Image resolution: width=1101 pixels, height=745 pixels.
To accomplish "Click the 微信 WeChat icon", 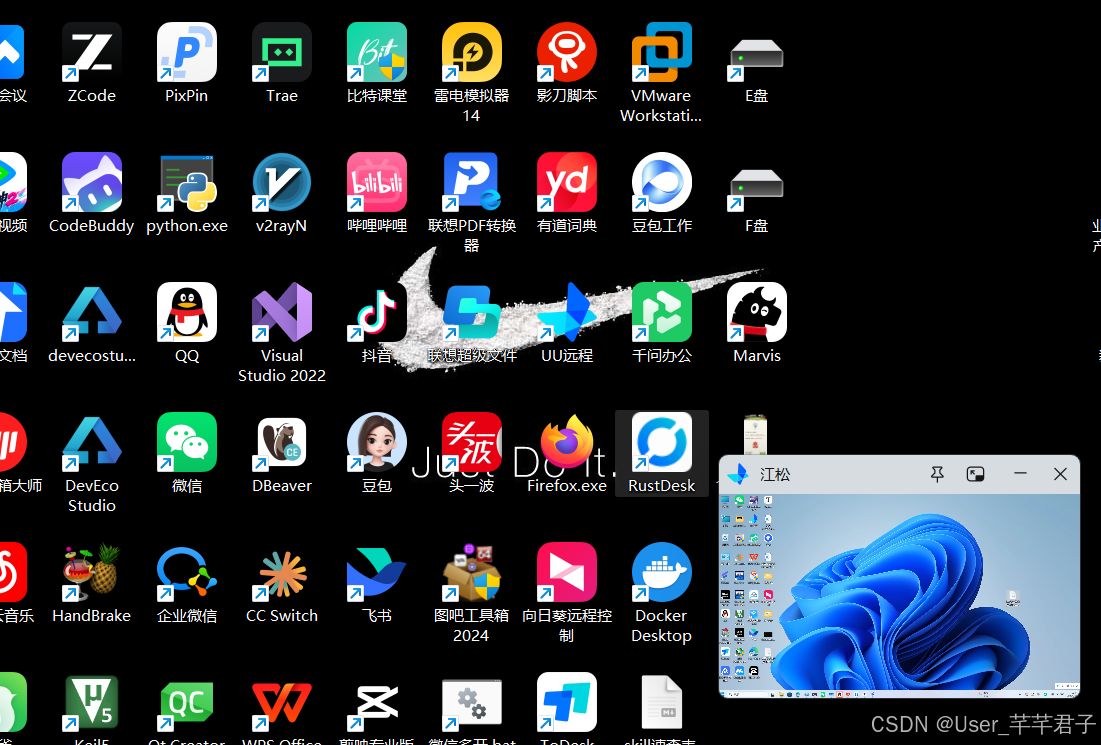I will 187,442.
